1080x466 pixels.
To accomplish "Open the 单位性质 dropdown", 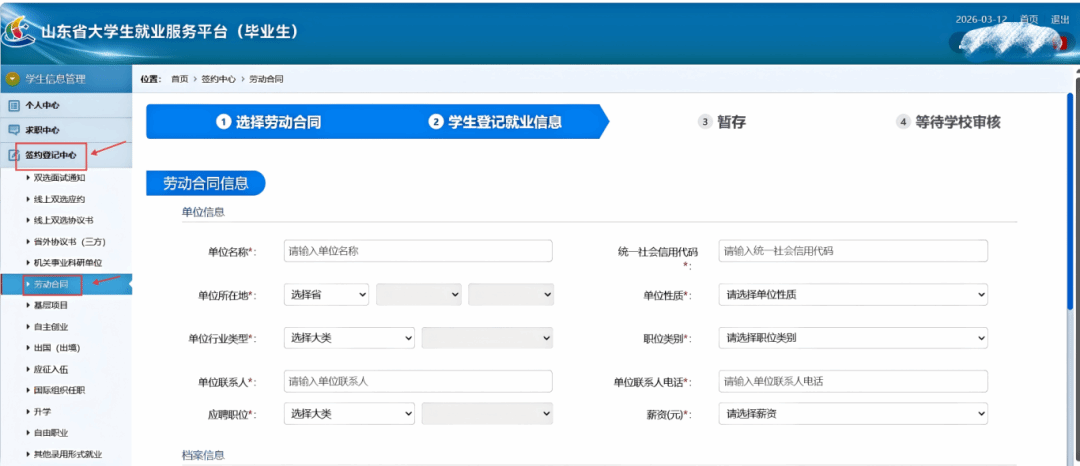I will (x=853, y=295).
